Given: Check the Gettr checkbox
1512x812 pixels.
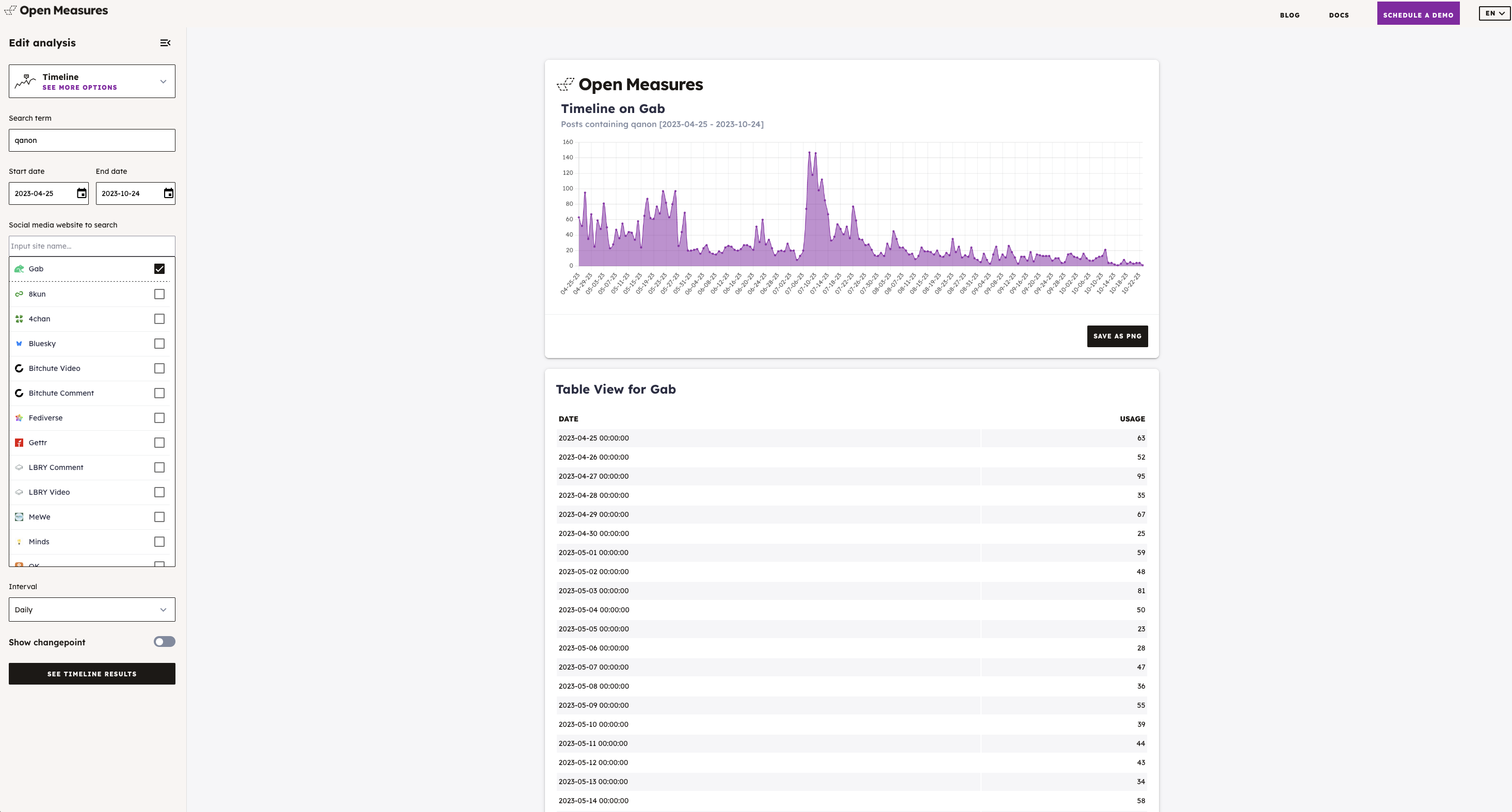Looking at the screenshot, I should point(159,443).
